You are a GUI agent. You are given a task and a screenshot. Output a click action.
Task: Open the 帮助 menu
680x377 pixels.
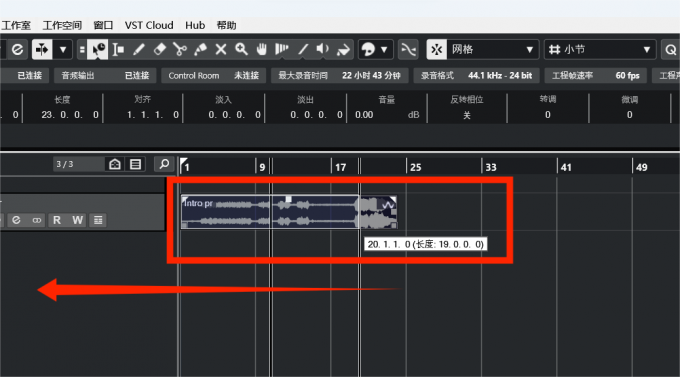point(226,25)
